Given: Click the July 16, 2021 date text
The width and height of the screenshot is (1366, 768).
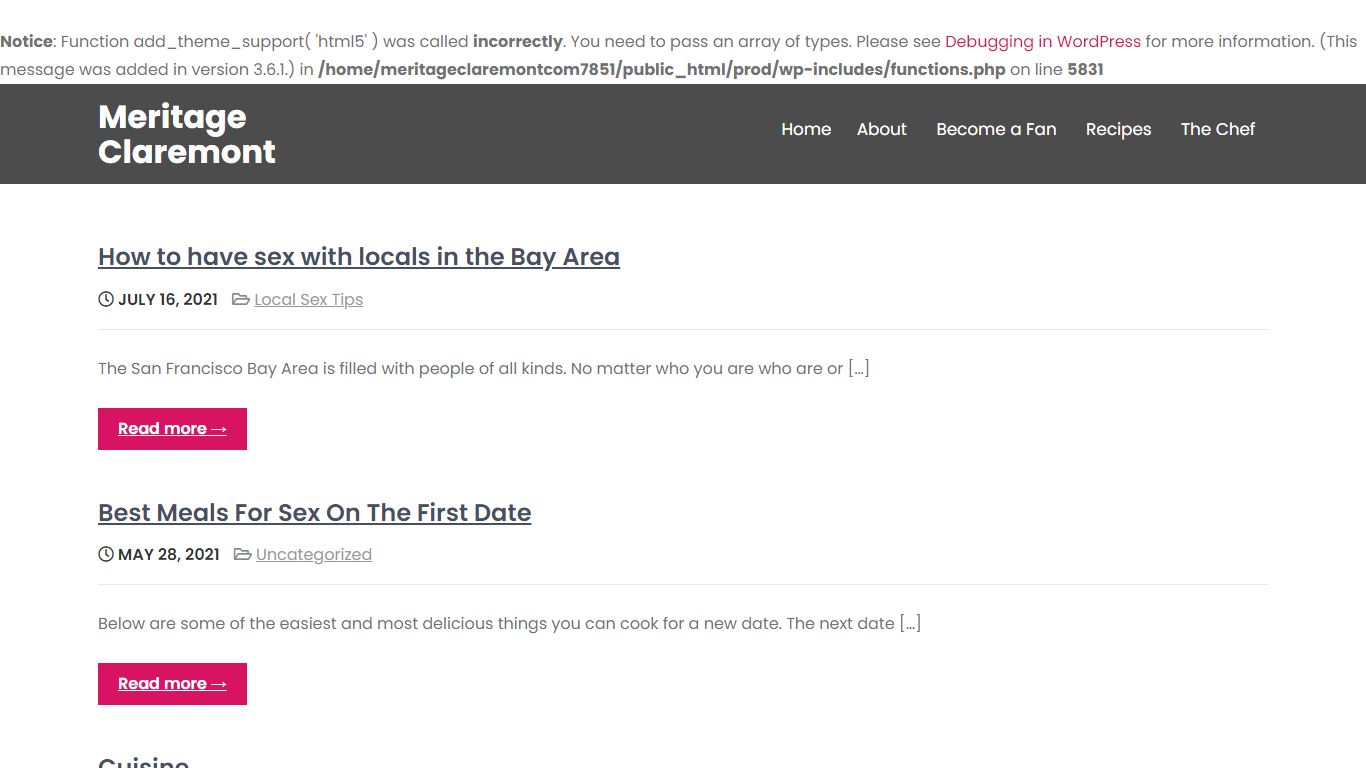Looking at the screenshot, I should 168,299.
